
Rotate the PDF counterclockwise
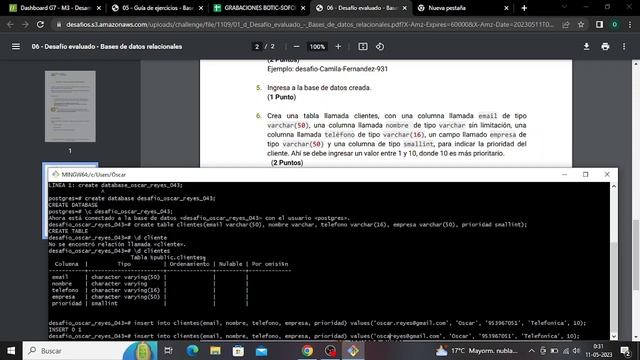pos(380,47)
